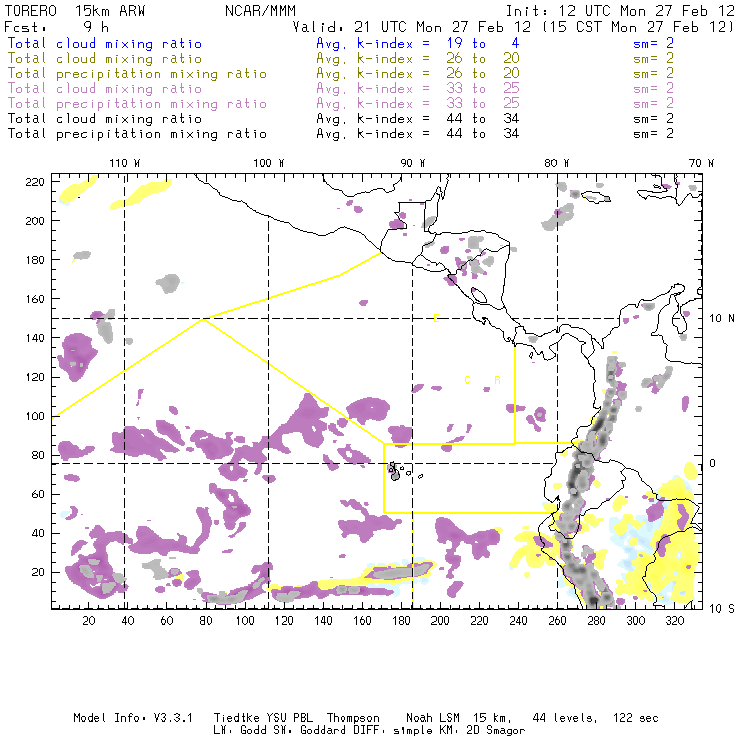Click the x-axis grid label '260'
This screenshot has height=740, width=740.
pos(557,621)
